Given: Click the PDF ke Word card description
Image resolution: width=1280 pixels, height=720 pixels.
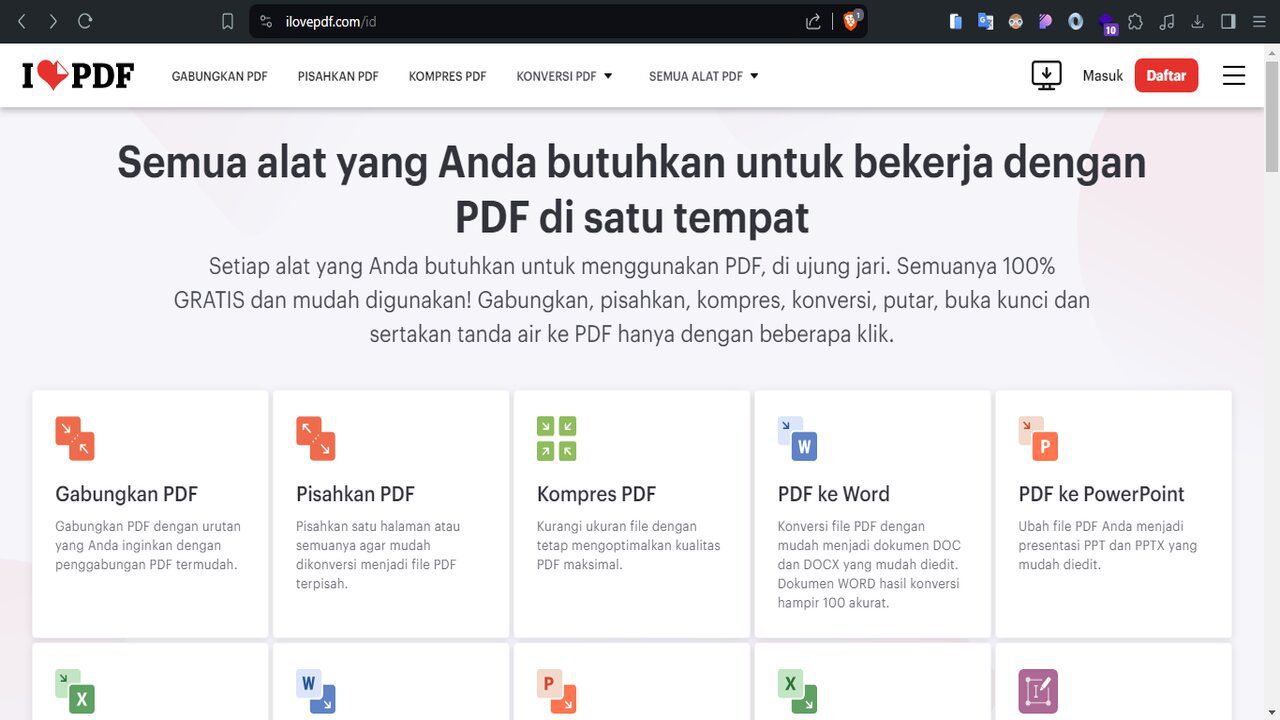Looking at the screenshot, I should pyautogui.click(x=869, y=564).
